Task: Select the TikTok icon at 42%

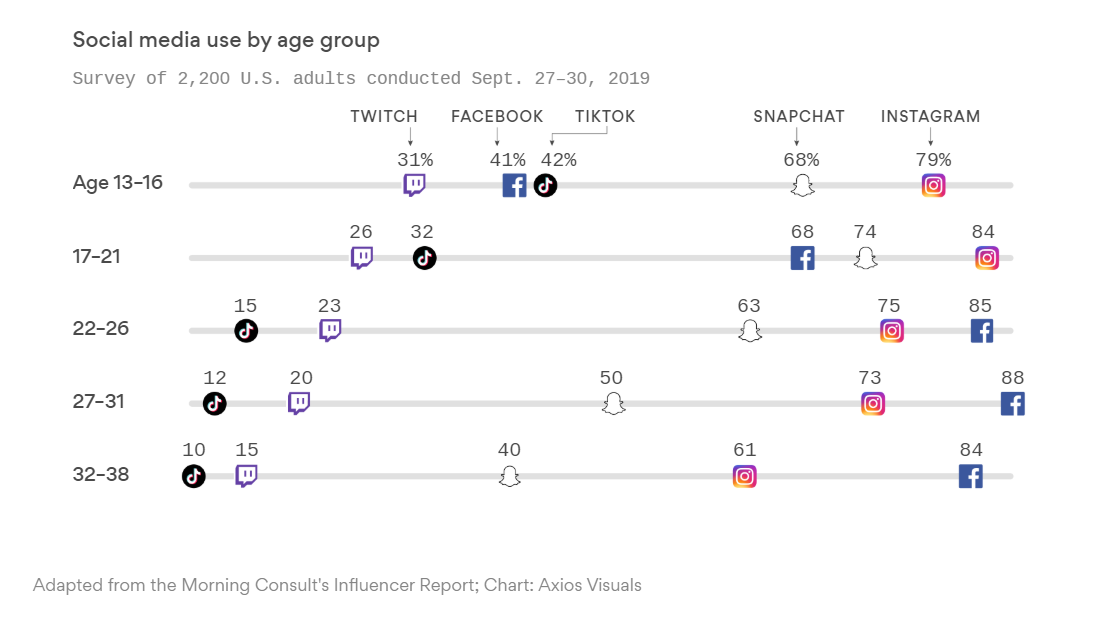Action: [x=545, y=185]
